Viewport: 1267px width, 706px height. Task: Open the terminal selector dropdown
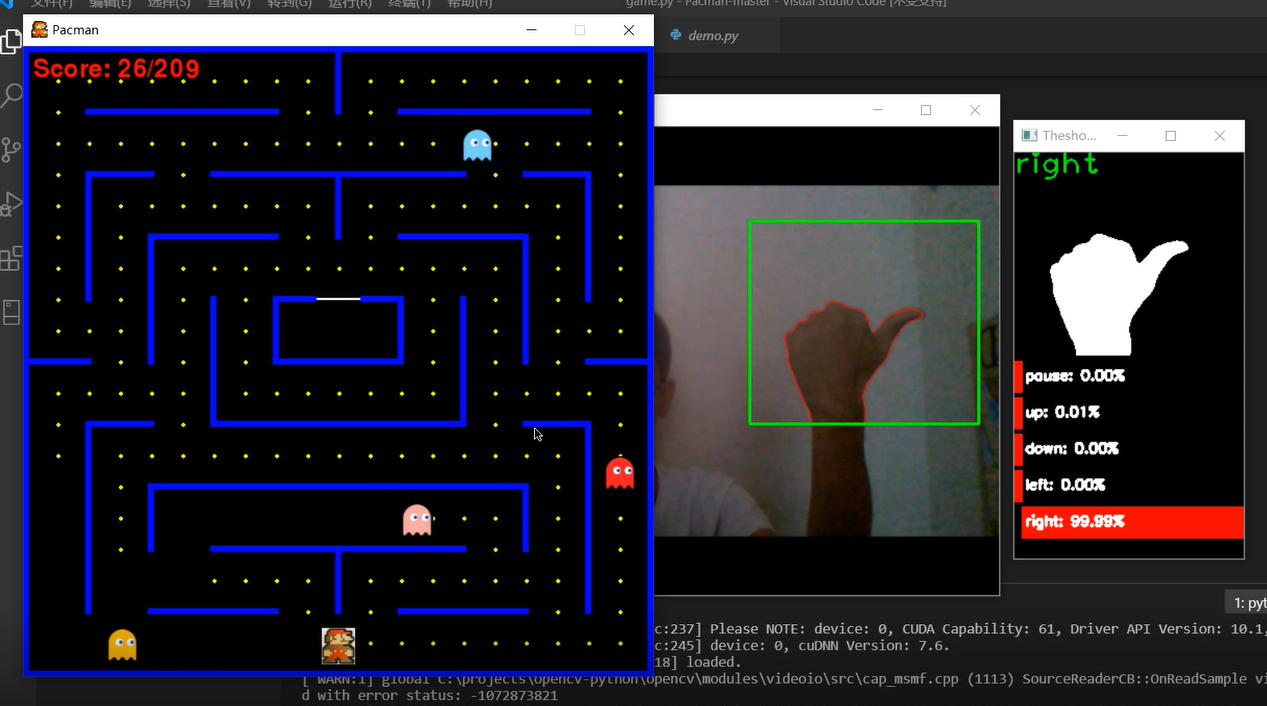[x=1246, y=603]
